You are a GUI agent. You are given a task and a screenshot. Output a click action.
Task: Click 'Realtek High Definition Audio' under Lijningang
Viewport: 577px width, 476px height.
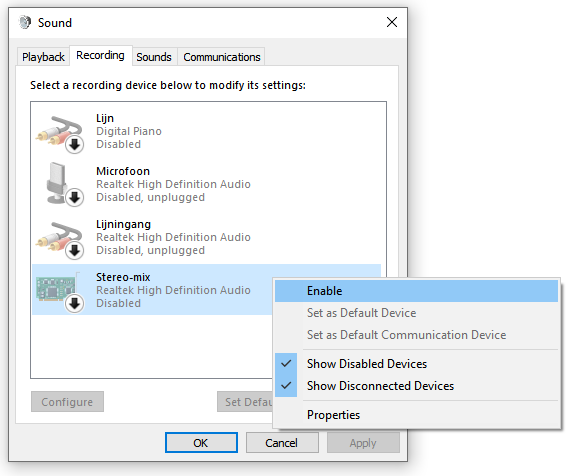[173, 237]
